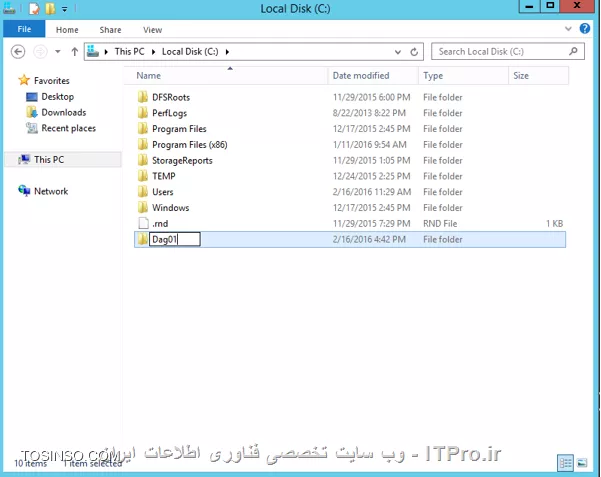Select Favorites in navigation pane
Viewport: 601px width, 477px height.
(52, 81)
